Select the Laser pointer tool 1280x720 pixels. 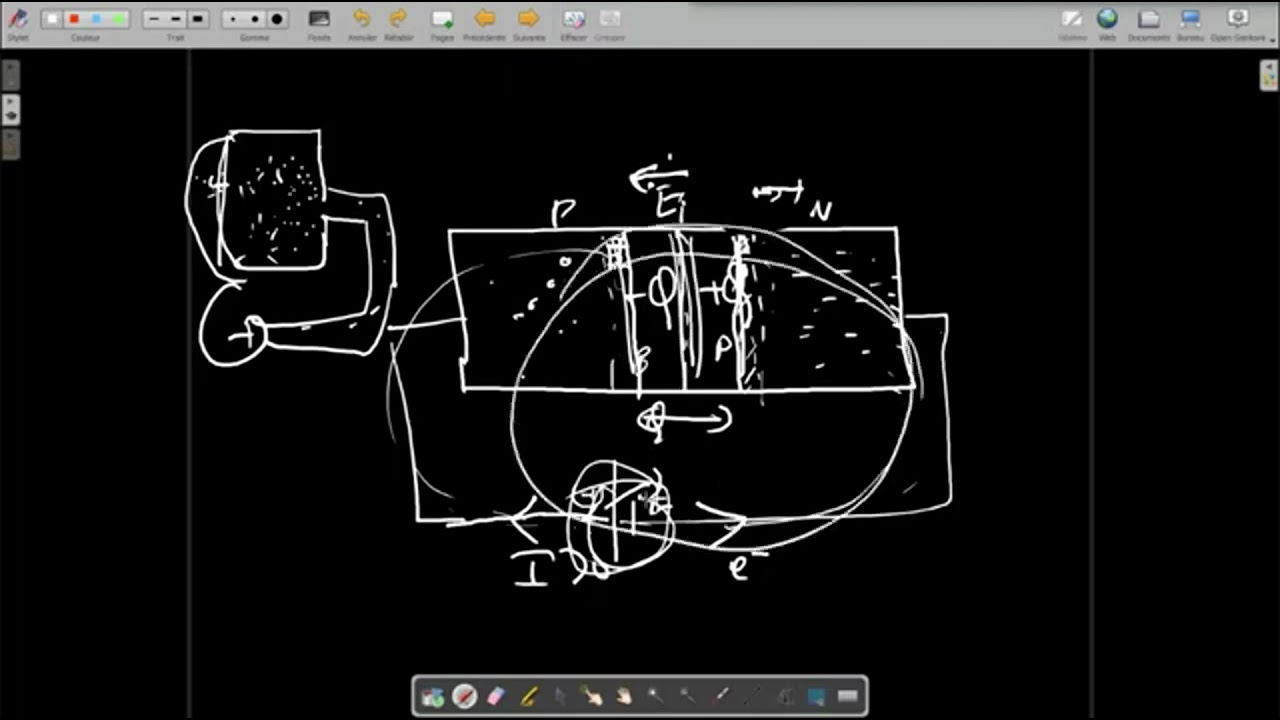click(720, 697)
